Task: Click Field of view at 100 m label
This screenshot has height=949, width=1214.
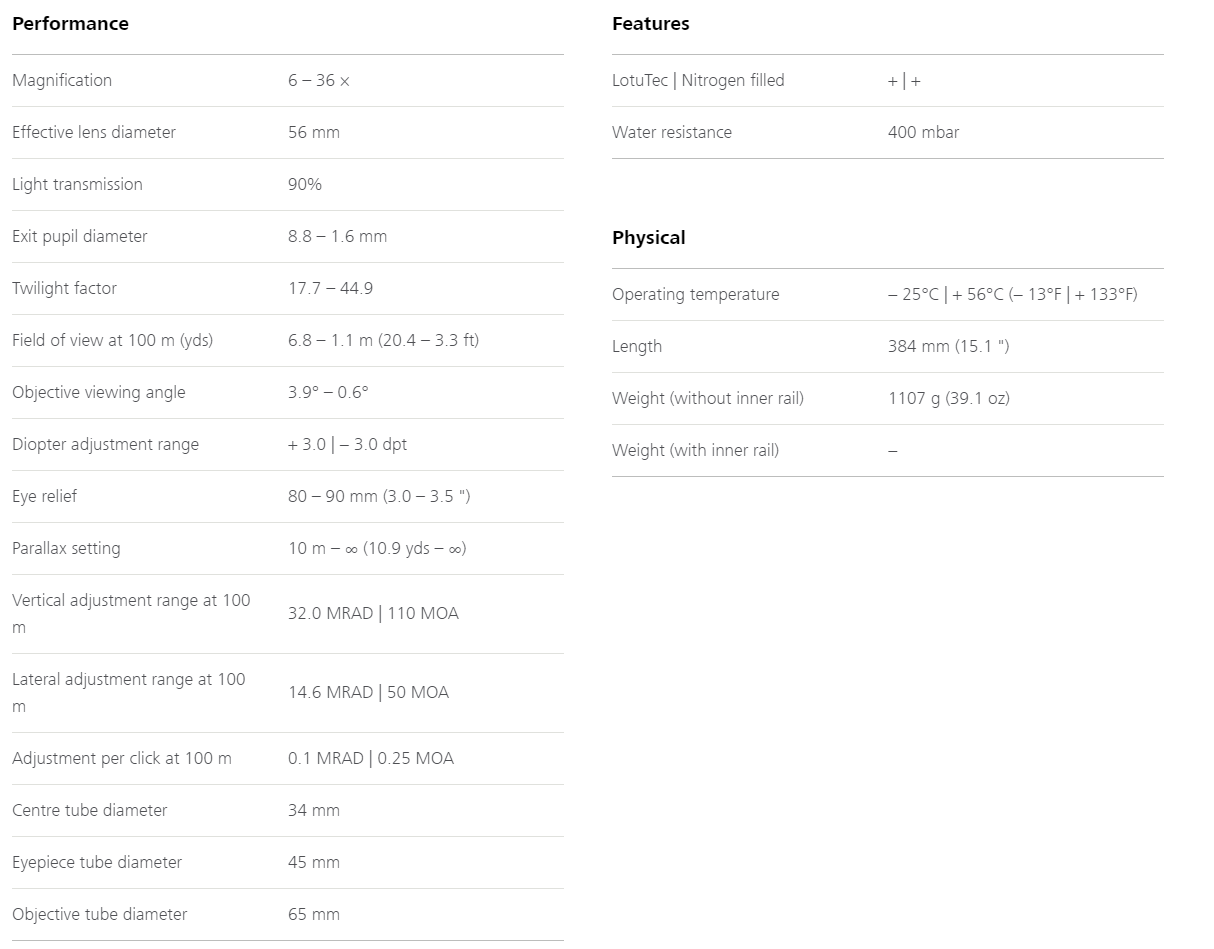Action: coord(113,340)
